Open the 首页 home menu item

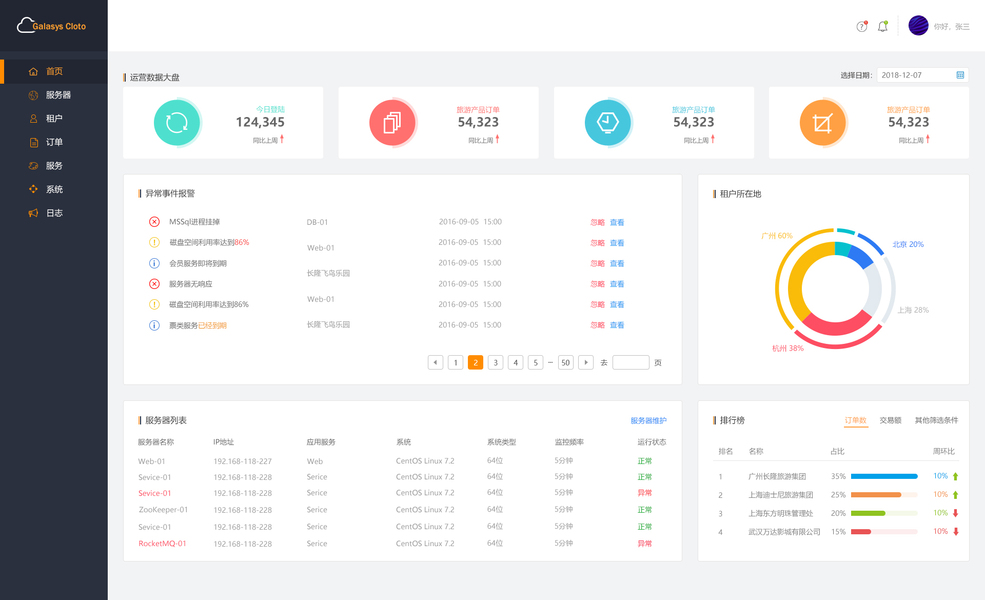tap(53, 71)
